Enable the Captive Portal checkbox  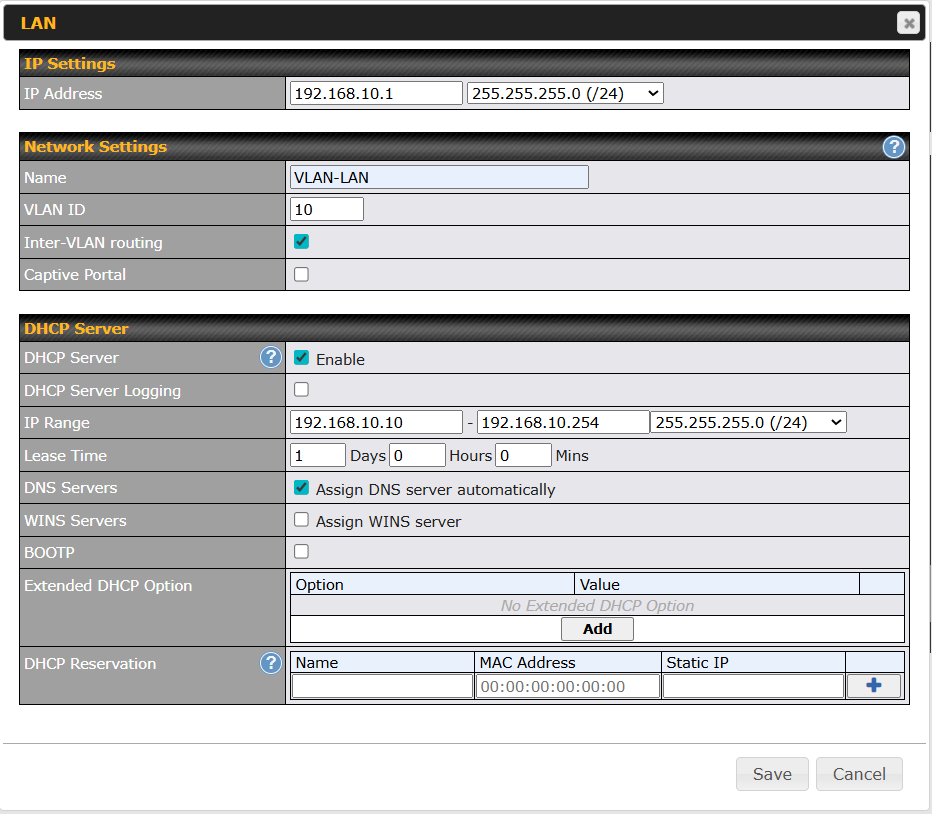pos(301,274)
